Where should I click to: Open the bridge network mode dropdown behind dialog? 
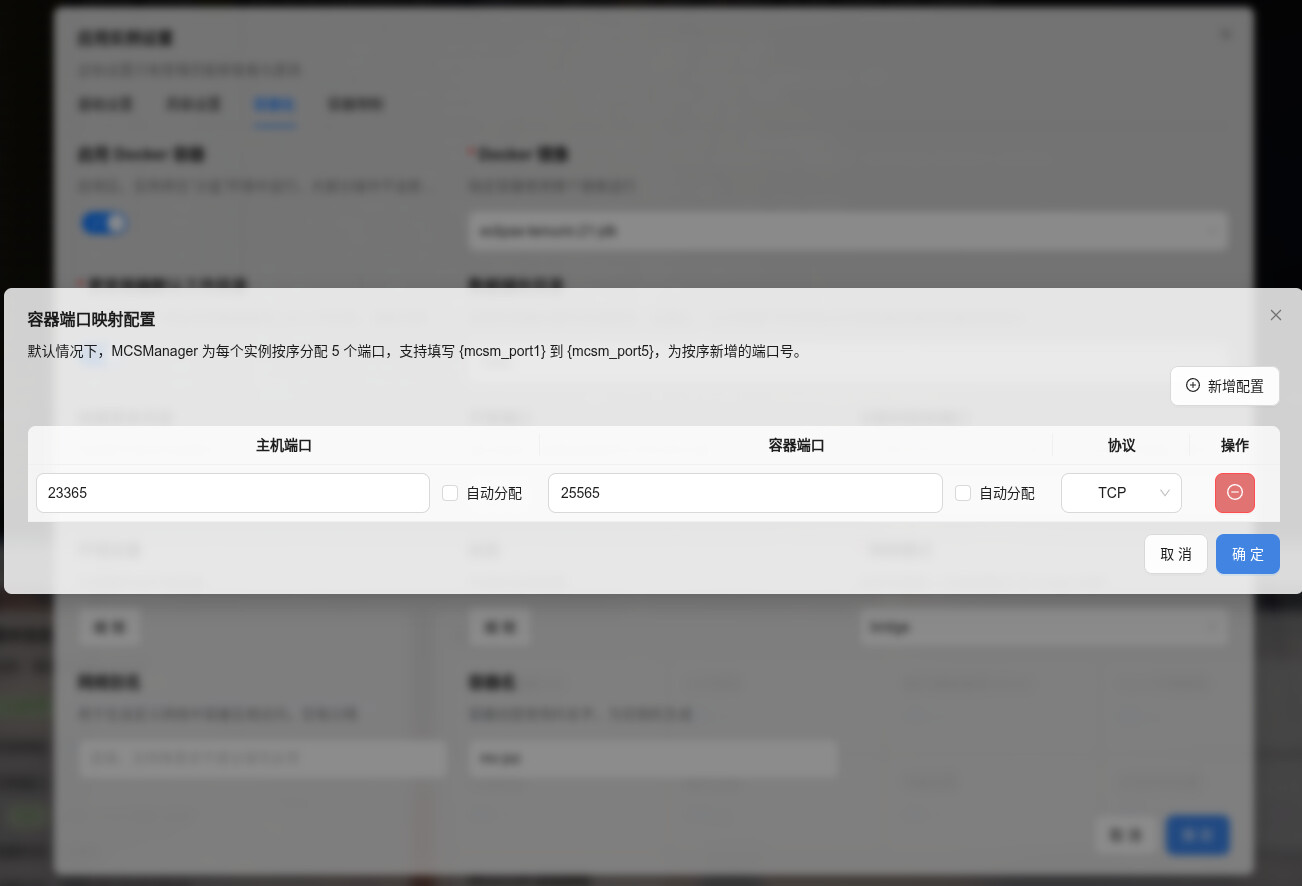click(x=1043, y=627)
